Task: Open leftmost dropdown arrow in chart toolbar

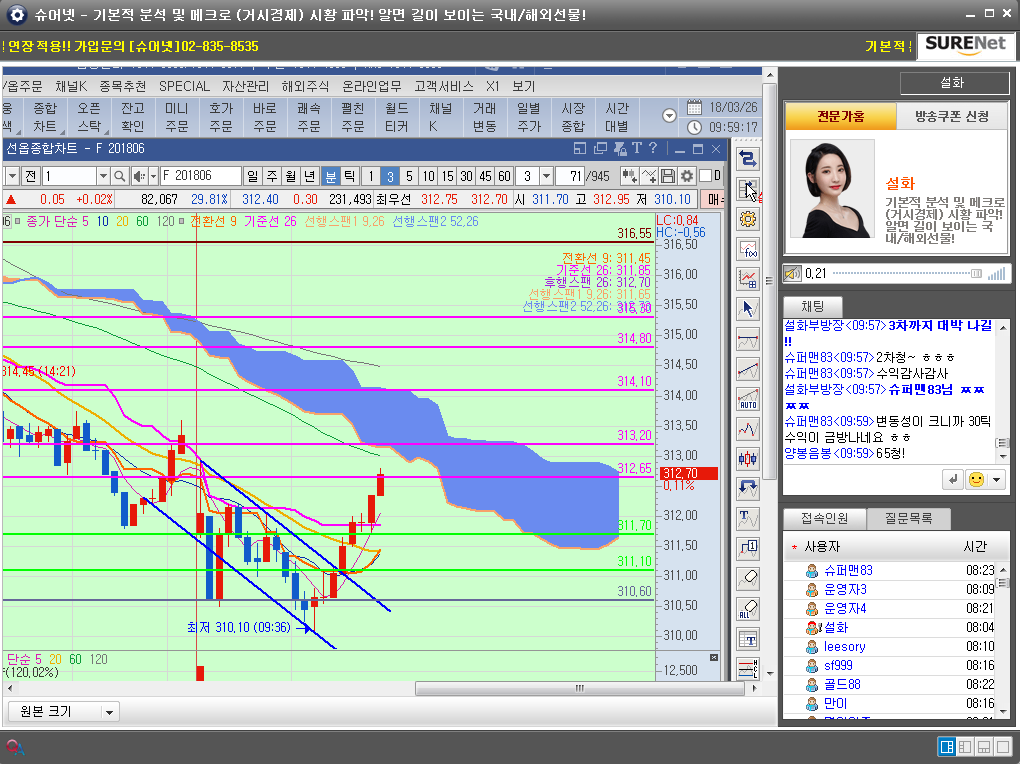Action: pyautogui.click(x=12, y=176)
